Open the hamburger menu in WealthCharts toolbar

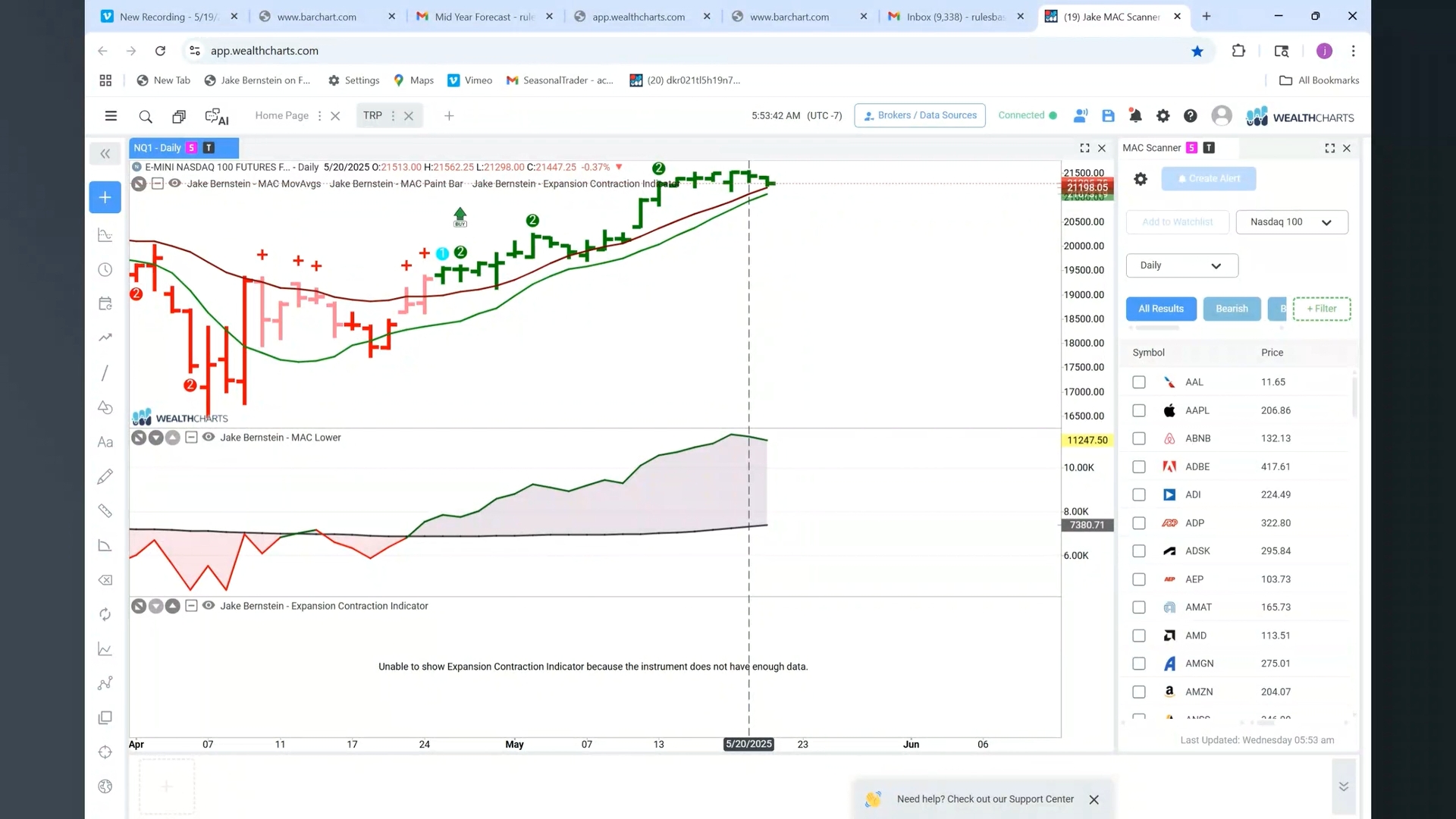click(x=111, y=116)
